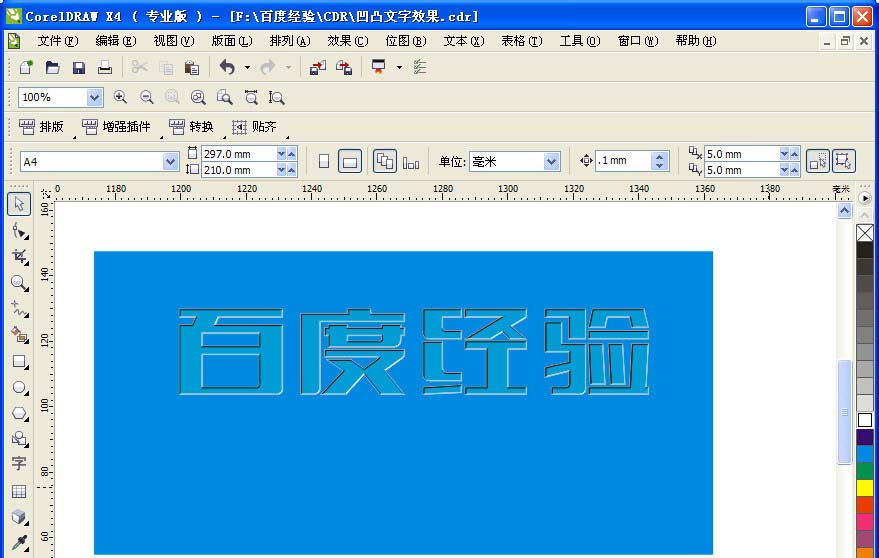Click the Undo arrow icon
Image resolution: width=879 pixels, height=558 pixels.
[x=227, y=68]
